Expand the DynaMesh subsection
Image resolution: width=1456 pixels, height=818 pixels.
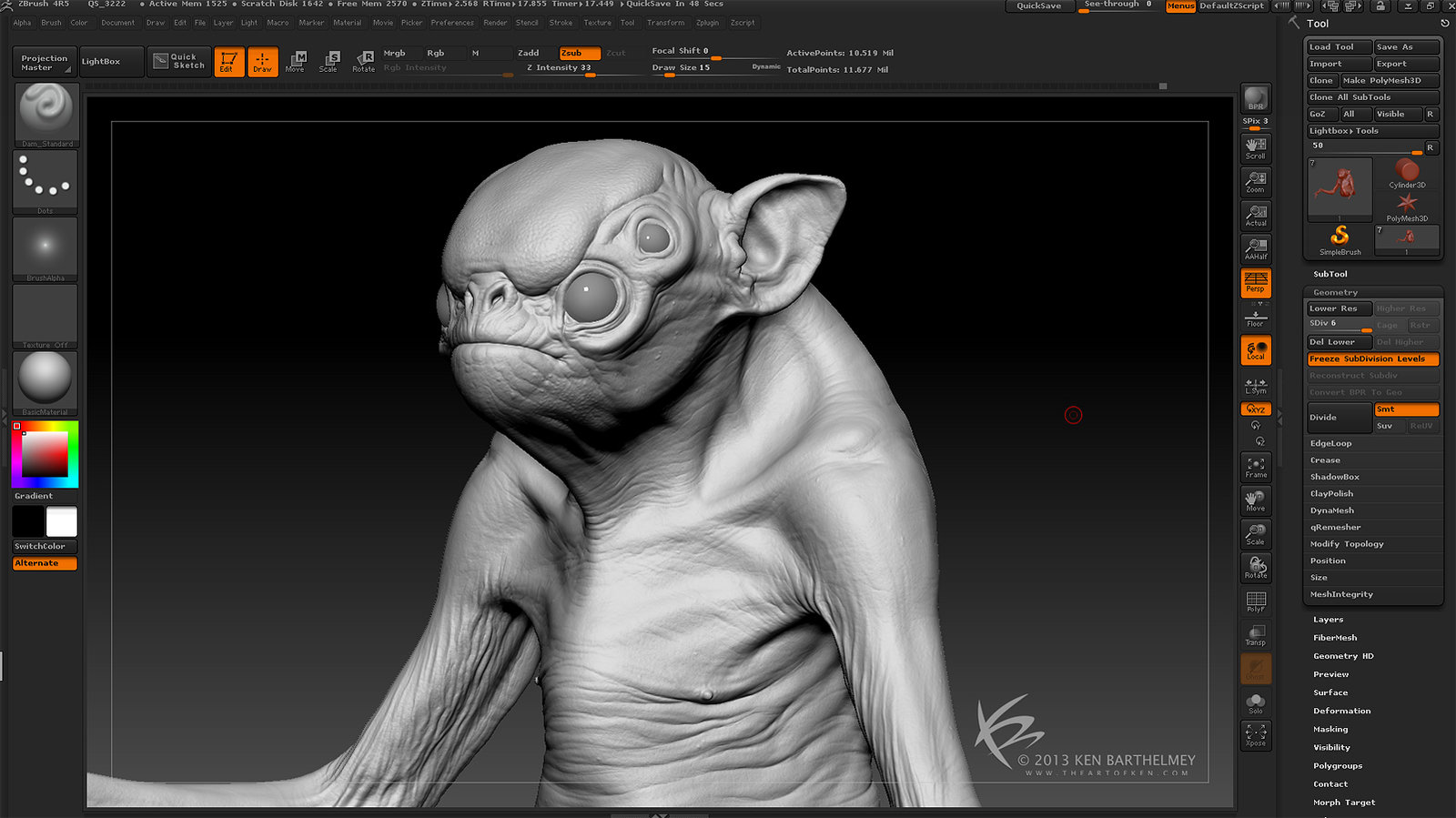pyautogui.click(x=1332, y=510)
